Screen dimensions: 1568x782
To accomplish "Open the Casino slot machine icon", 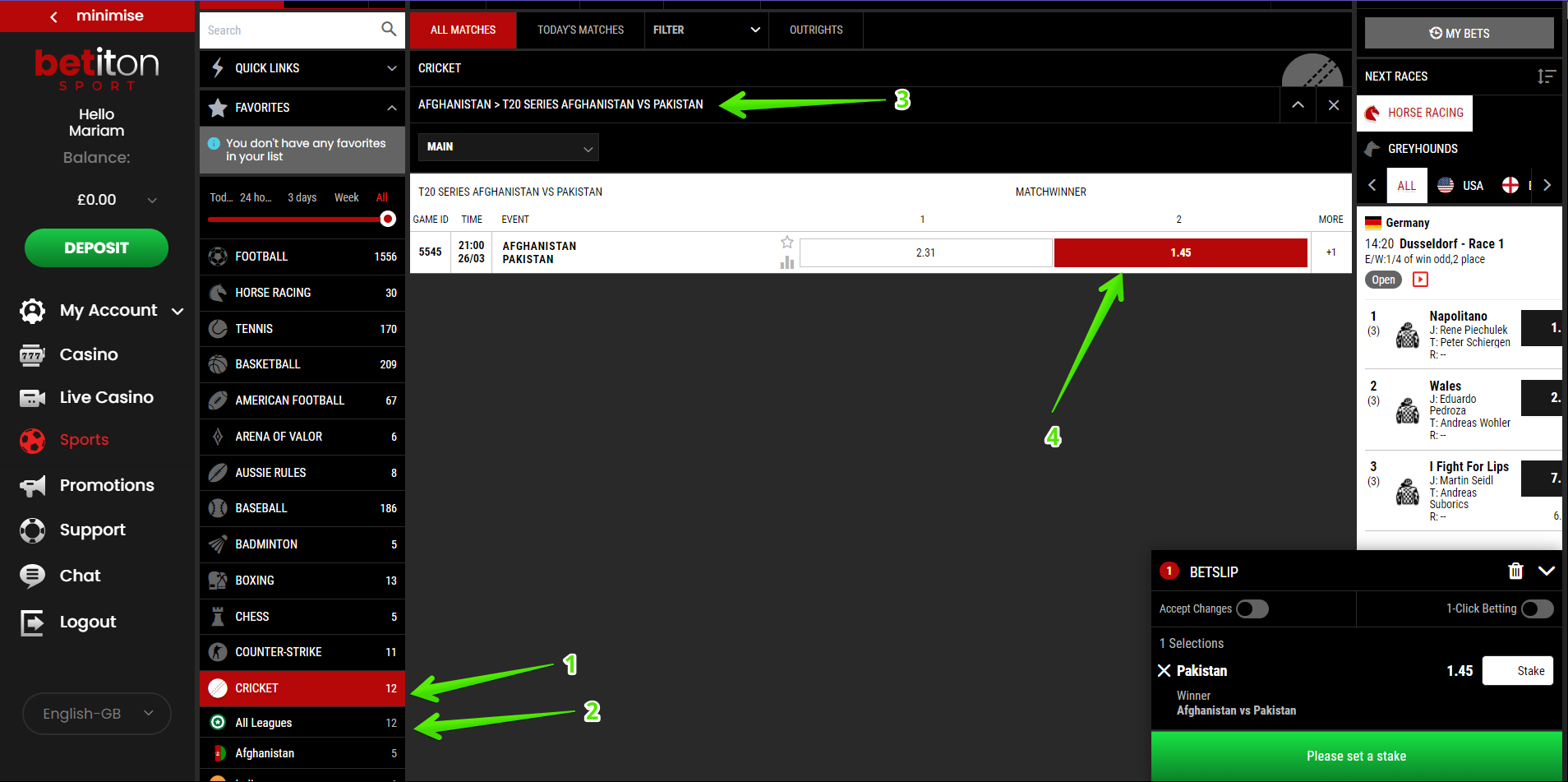I will tap(32, 354).
